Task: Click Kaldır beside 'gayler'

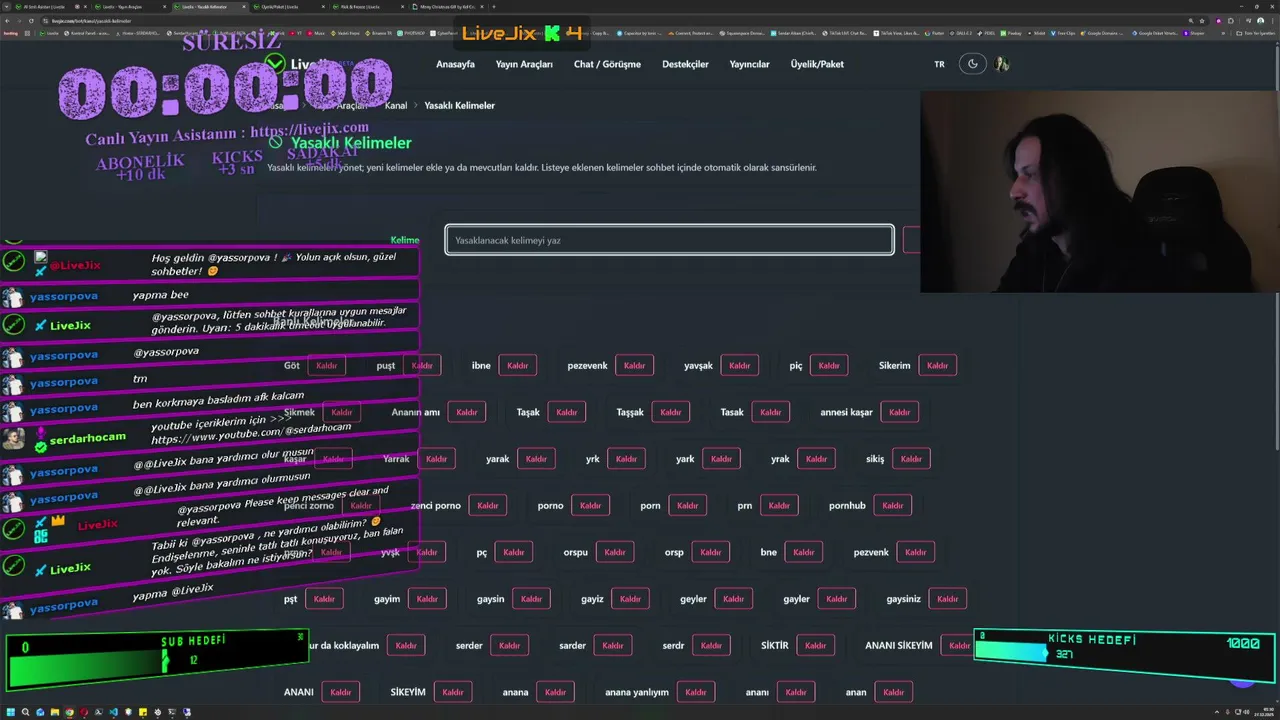Action: (x=836, y=599)
